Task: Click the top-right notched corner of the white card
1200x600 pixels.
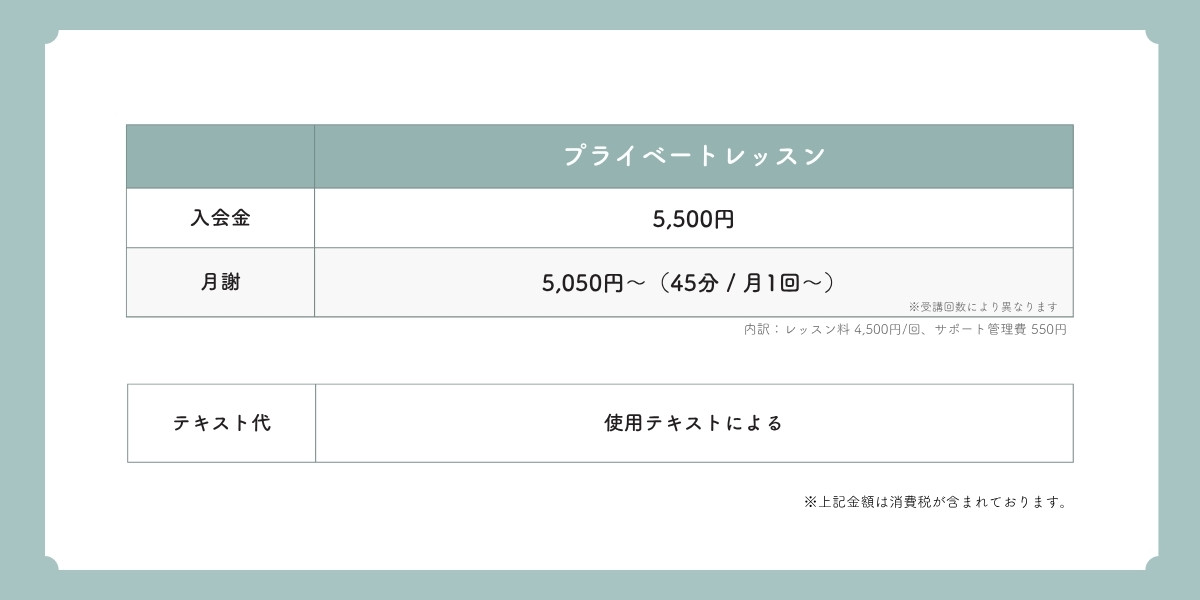Action: point(1148,37)
